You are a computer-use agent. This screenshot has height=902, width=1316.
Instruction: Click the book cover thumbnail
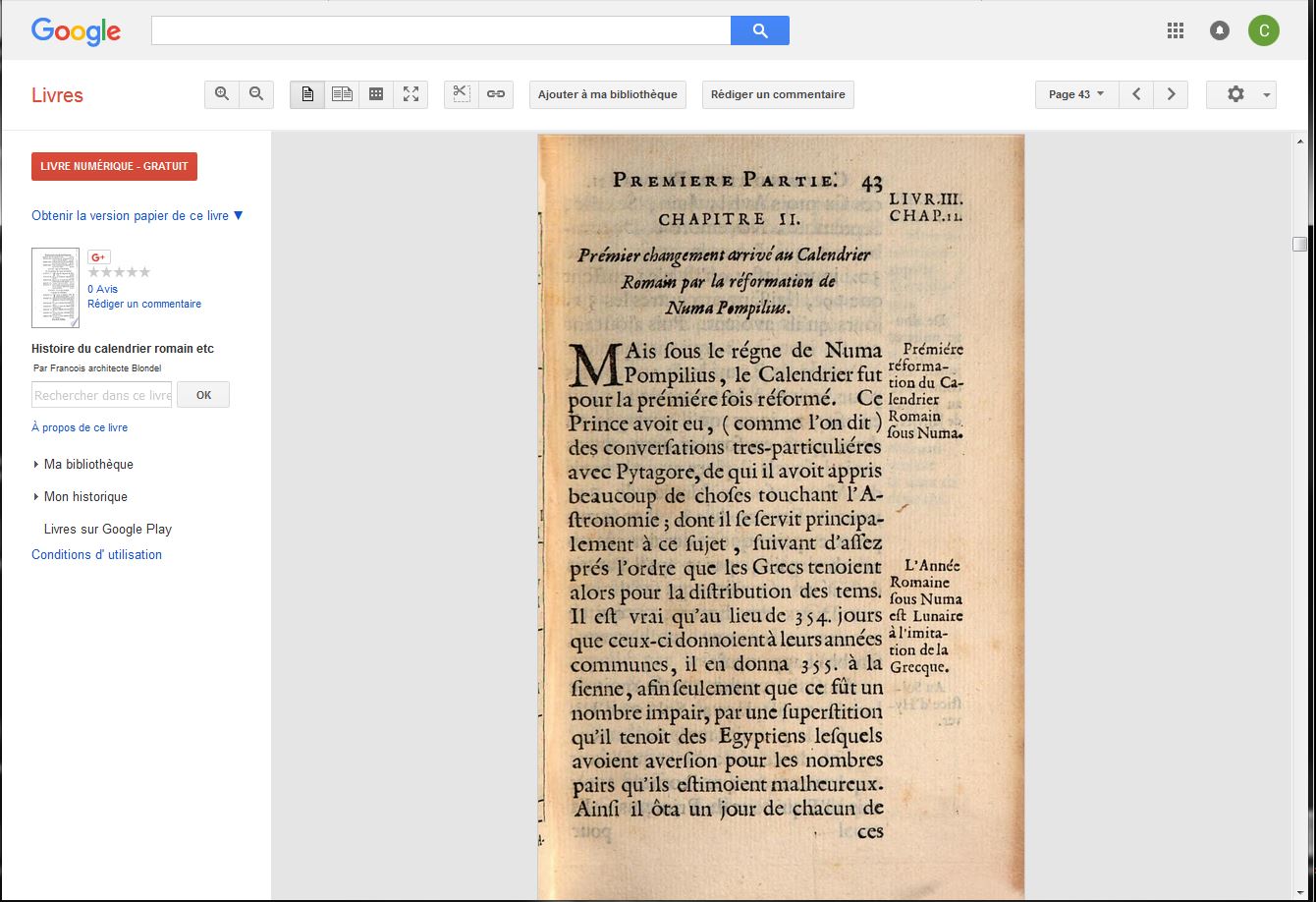click(55, 287)
